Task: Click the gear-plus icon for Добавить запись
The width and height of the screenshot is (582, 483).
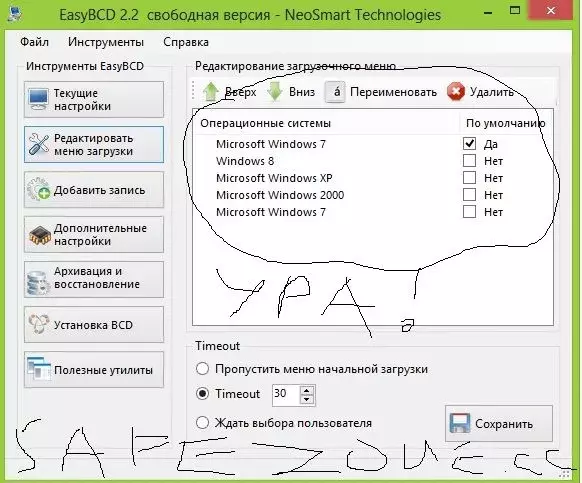Action: (x=39, y=189)
